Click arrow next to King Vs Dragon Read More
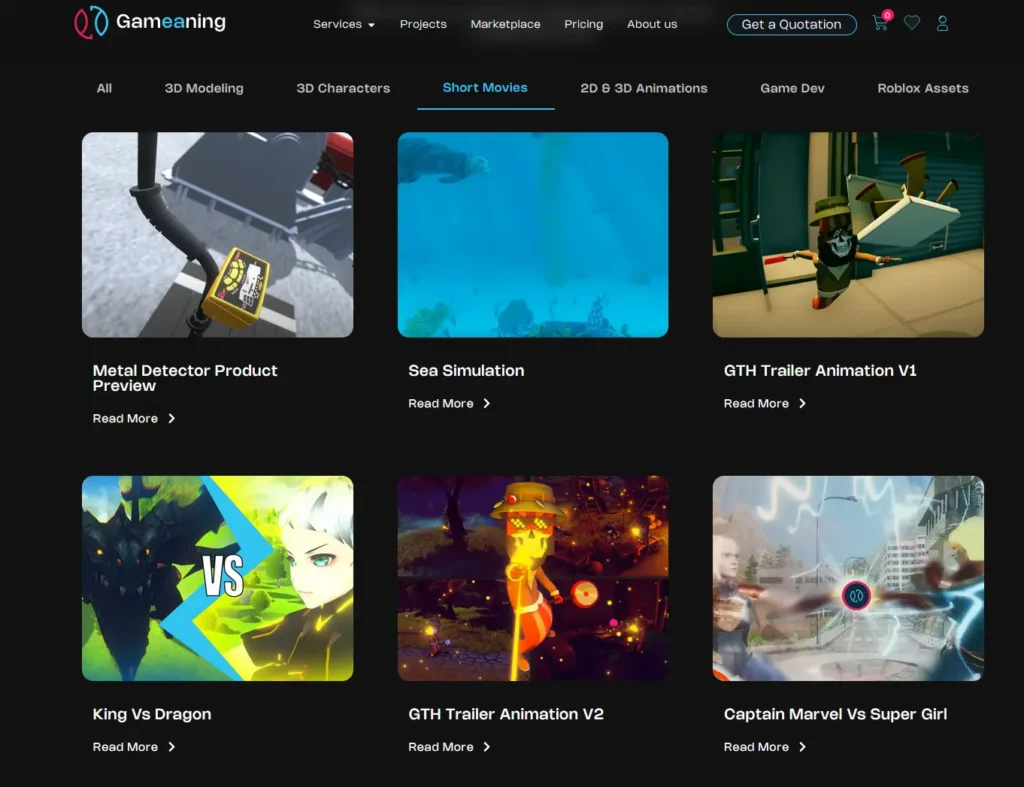 click(172, 747)
